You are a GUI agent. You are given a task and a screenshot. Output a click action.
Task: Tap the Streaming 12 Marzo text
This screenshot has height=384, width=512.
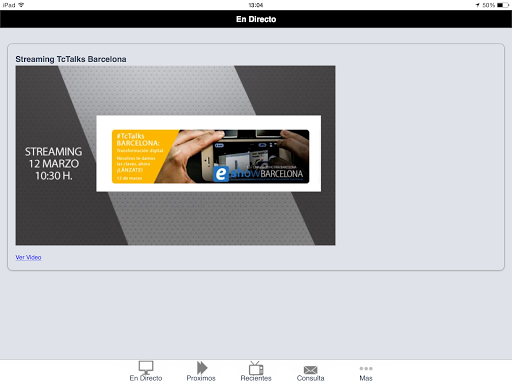pos(53,164)
